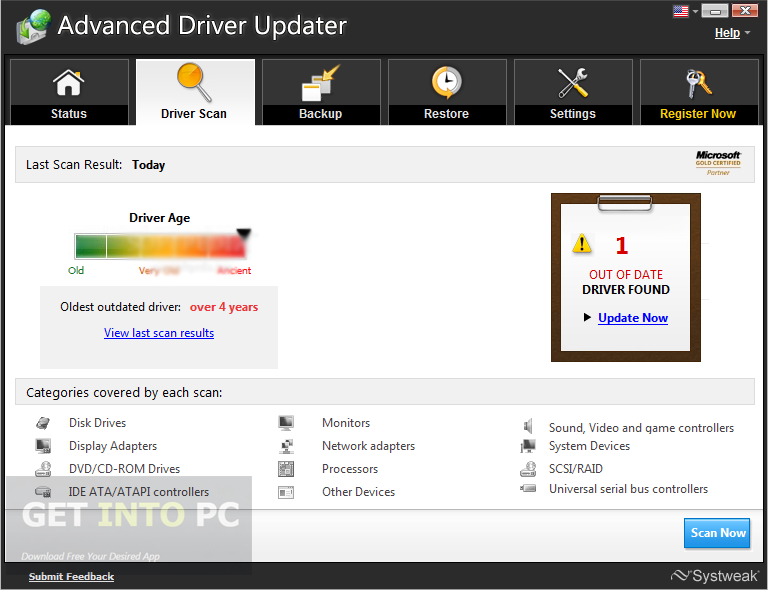Click 'Today' last scan result text

click(x=148, y=165)
